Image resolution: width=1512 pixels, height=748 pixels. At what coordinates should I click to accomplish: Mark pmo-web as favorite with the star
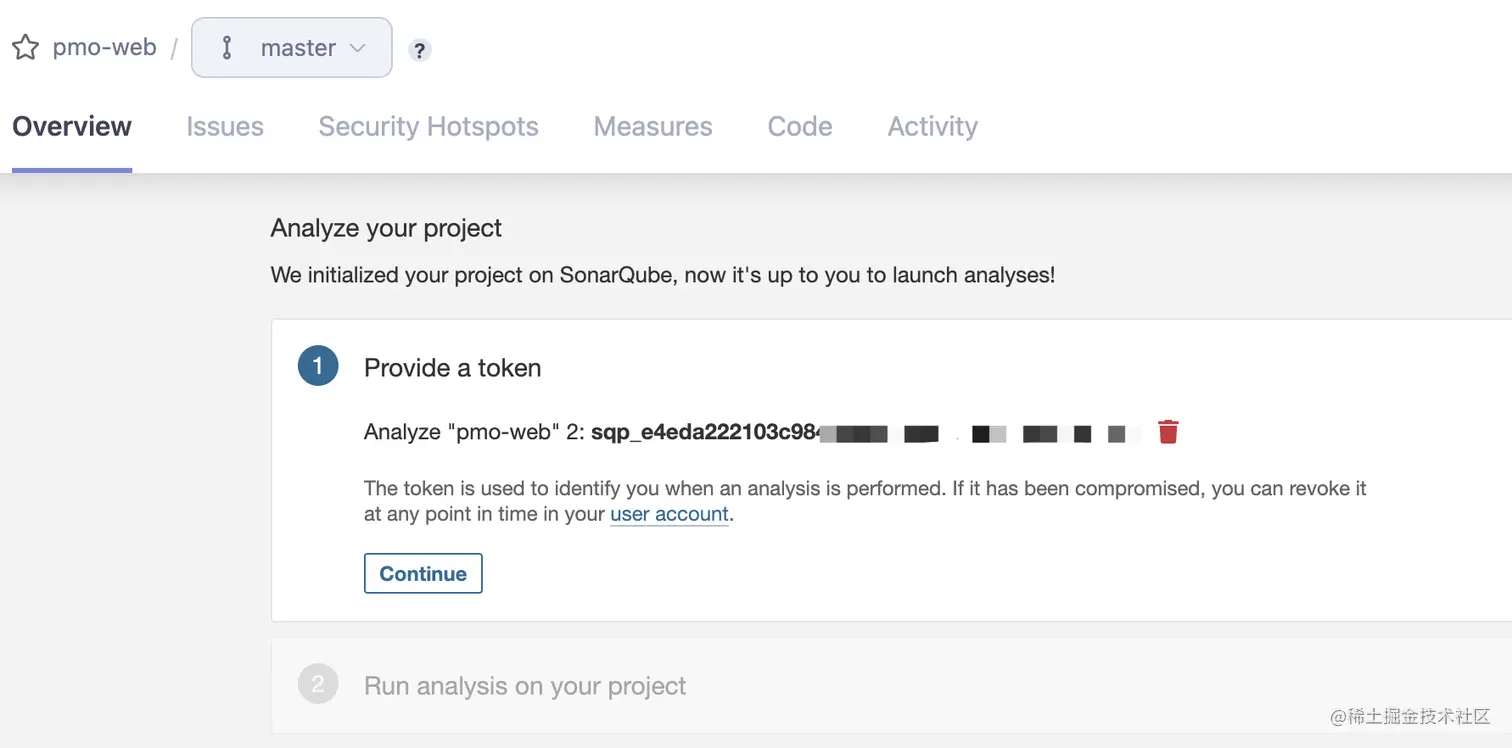click(x=25, y=48)
